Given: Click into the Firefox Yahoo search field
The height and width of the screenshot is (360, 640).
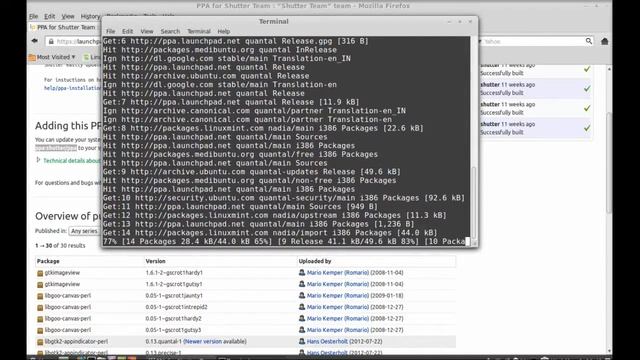Looking at the screenshot, I should pos(533,41).
